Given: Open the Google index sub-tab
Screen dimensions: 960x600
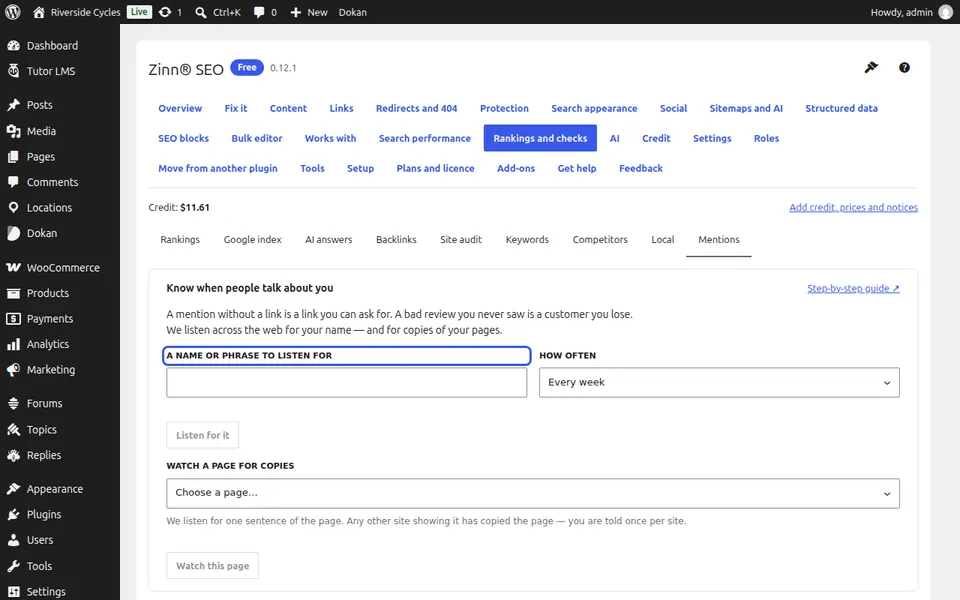Looking at the screenshot, I should pos(252,239).
